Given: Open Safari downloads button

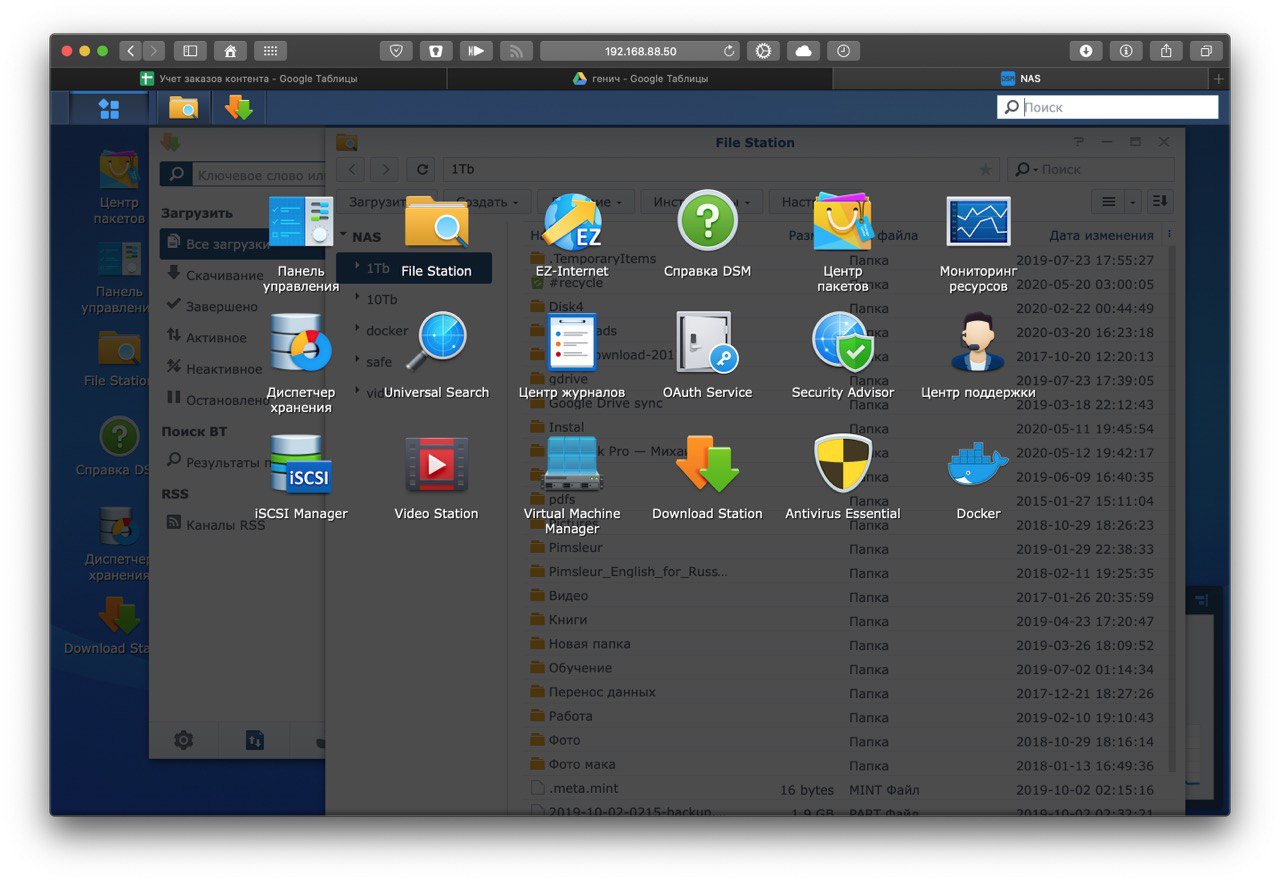Looking at the screenshot, I should pyautogui.click(x=1086, y=51).
